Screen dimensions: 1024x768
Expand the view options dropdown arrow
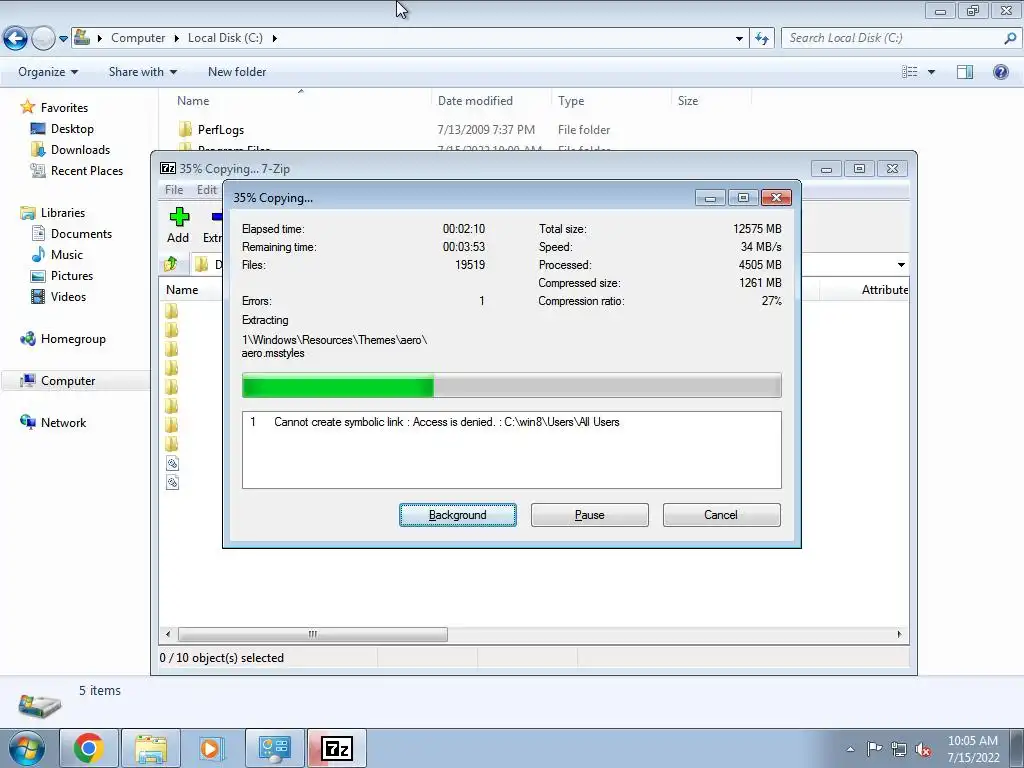point(931,72)
